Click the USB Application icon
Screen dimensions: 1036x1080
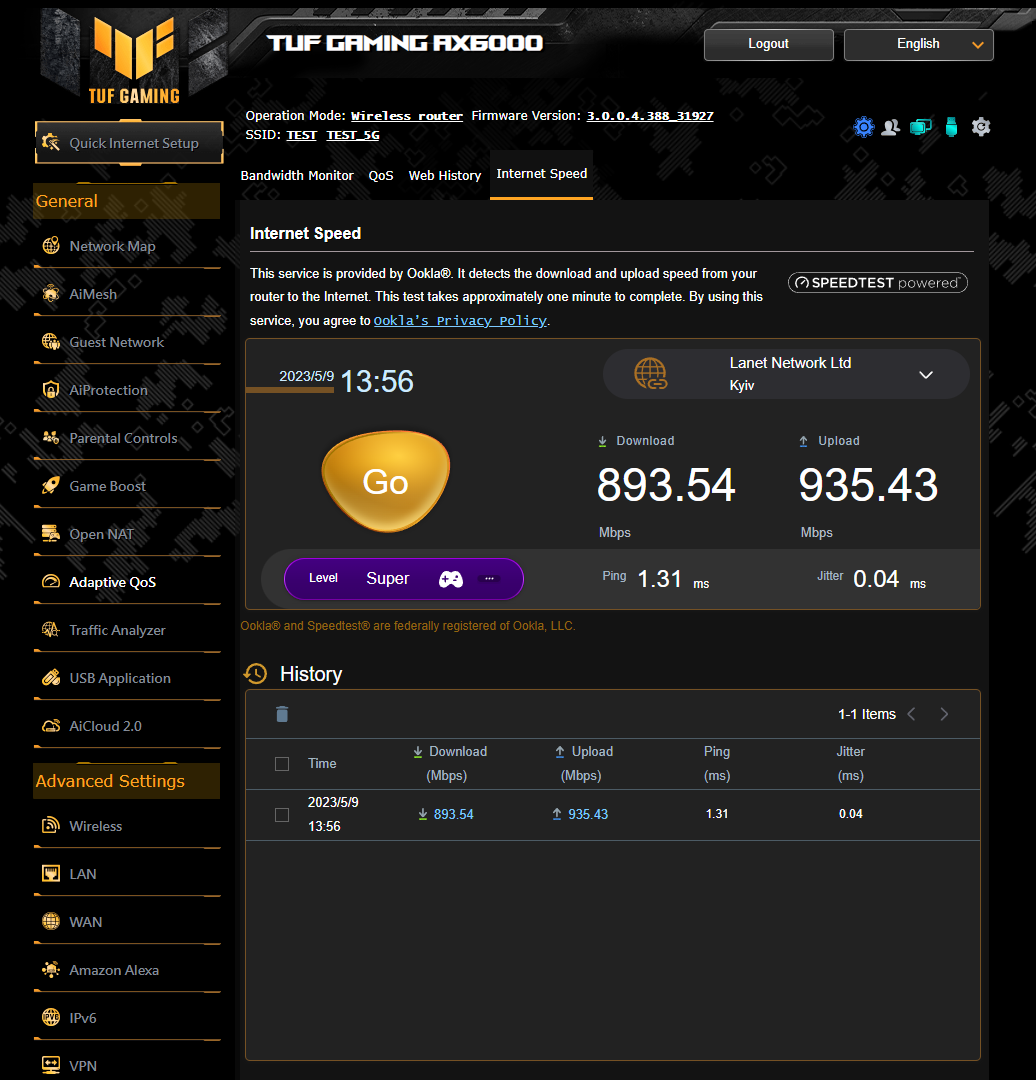pos(51,678)
